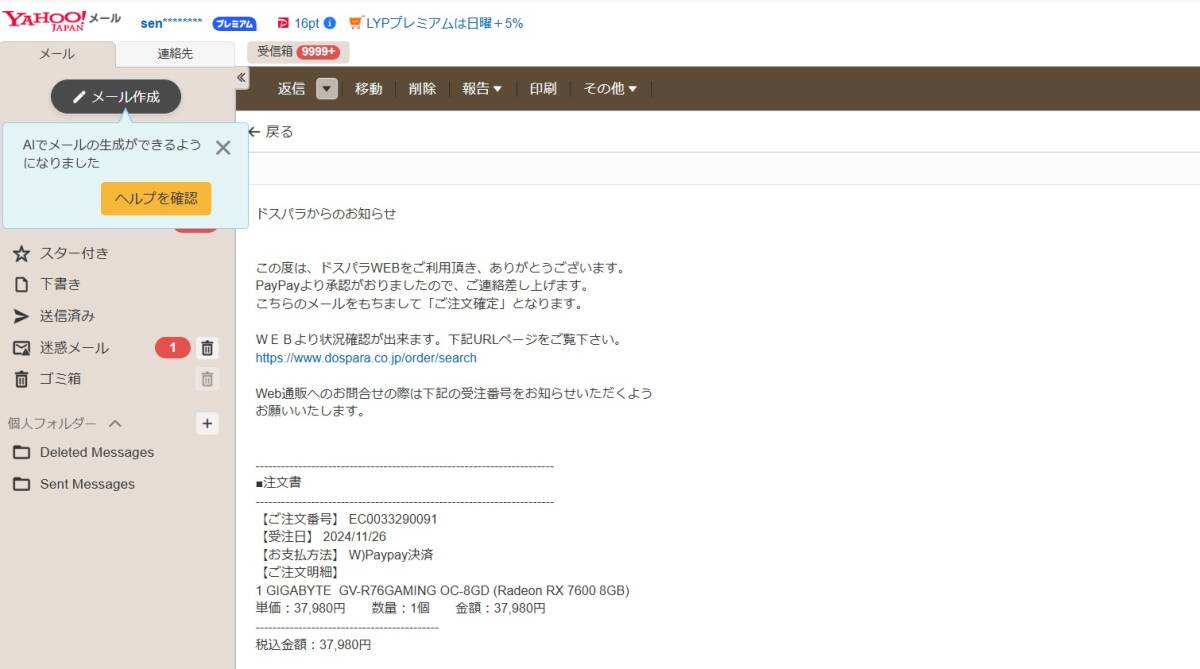The width and height of the screenshot is (1200, 669).
Task: Click the trash bin icon for ゴミ箱
Action: click(21, 379)
